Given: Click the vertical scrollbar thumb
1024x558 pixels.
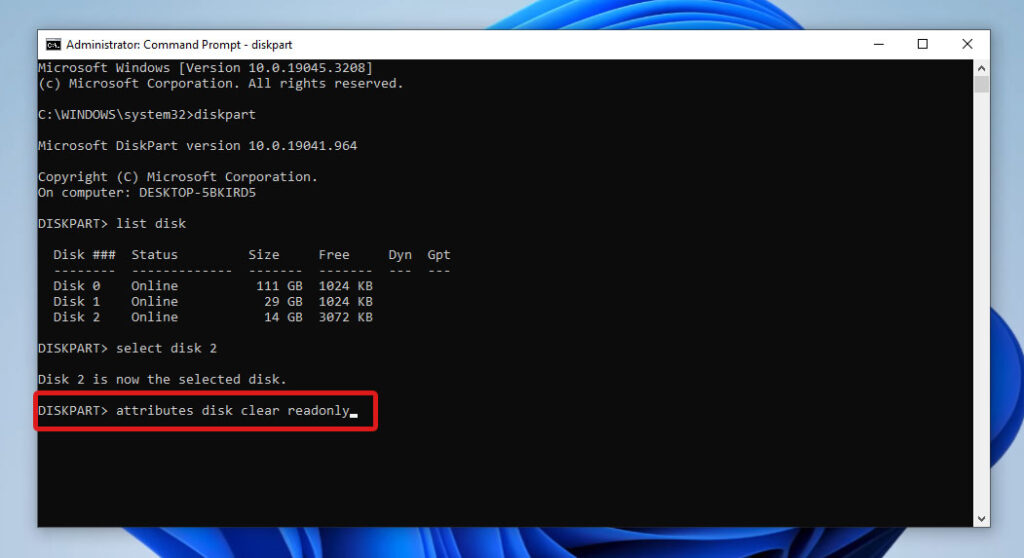Looking at the screenshot, I should pyautogui.click(x=981, y=84).
